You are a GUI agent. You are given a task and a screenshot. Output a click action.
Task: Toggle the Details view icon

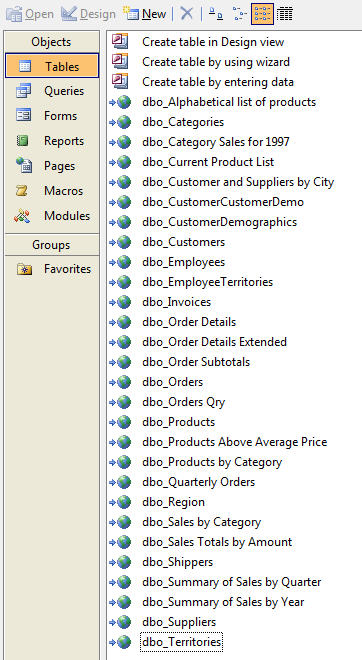(x=285, y=14)
